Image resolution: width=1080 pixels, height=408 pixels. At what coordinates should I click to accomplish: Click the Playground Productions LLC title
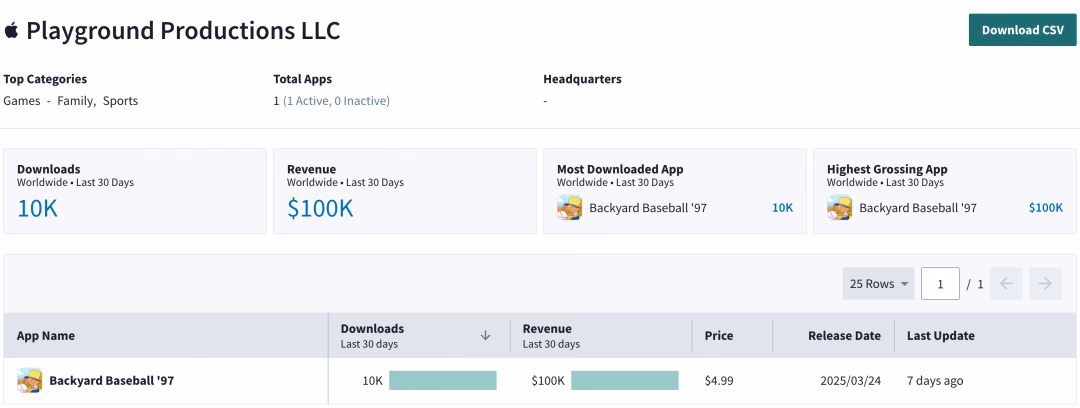point(183,30)
